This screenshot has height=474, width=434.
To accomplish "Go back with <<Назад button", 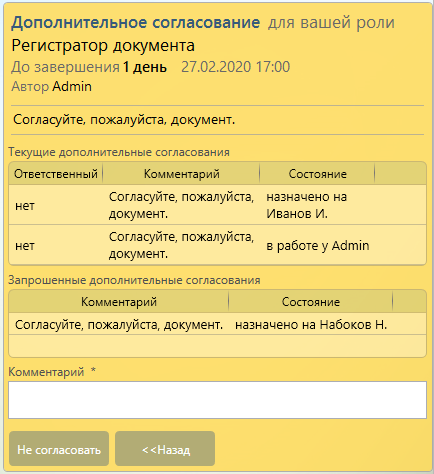I will coord(165,449).
